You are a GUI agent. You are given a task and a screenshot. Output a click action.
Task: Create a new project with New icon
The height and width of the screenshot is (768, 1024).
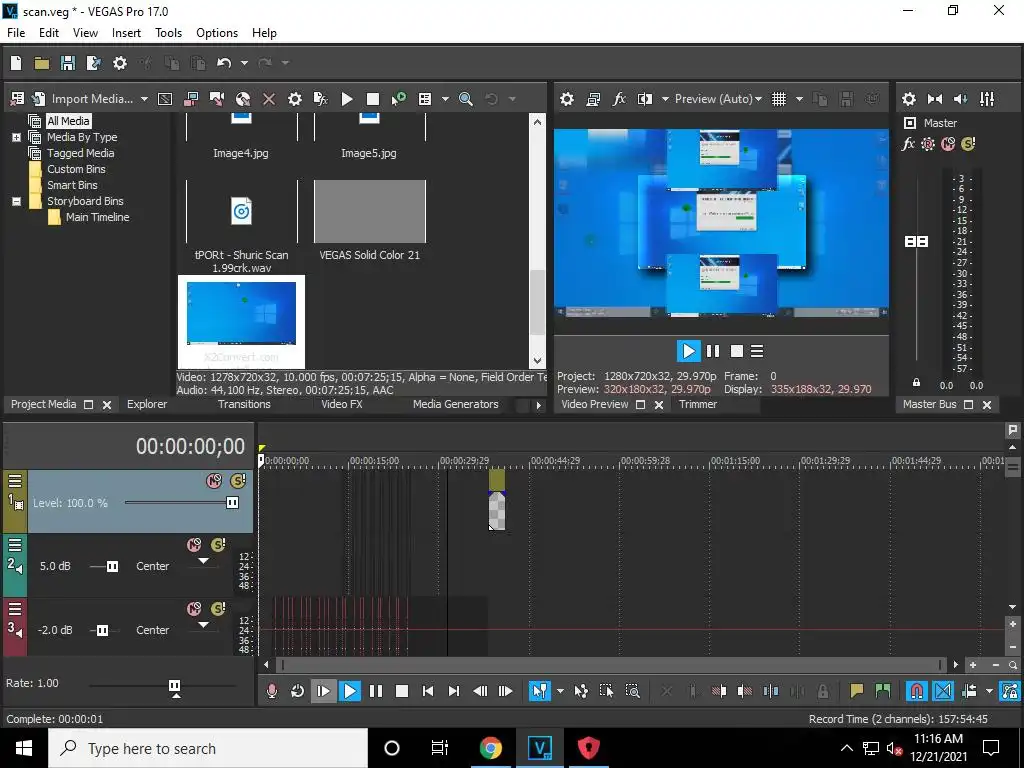point(16,63)
